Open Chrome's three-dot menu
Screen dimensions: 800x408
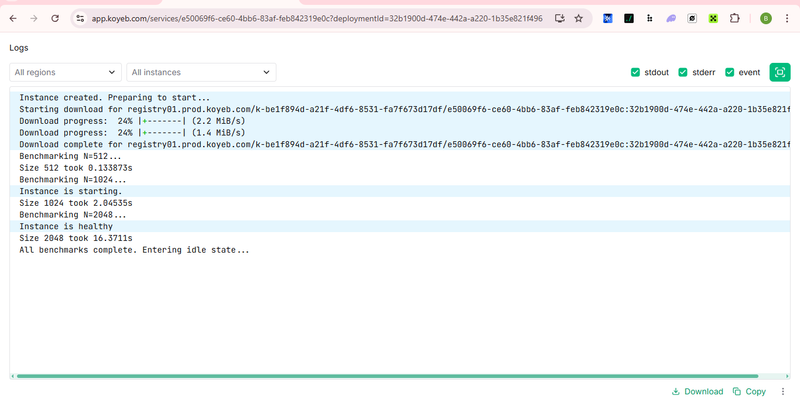click(787, 18)
